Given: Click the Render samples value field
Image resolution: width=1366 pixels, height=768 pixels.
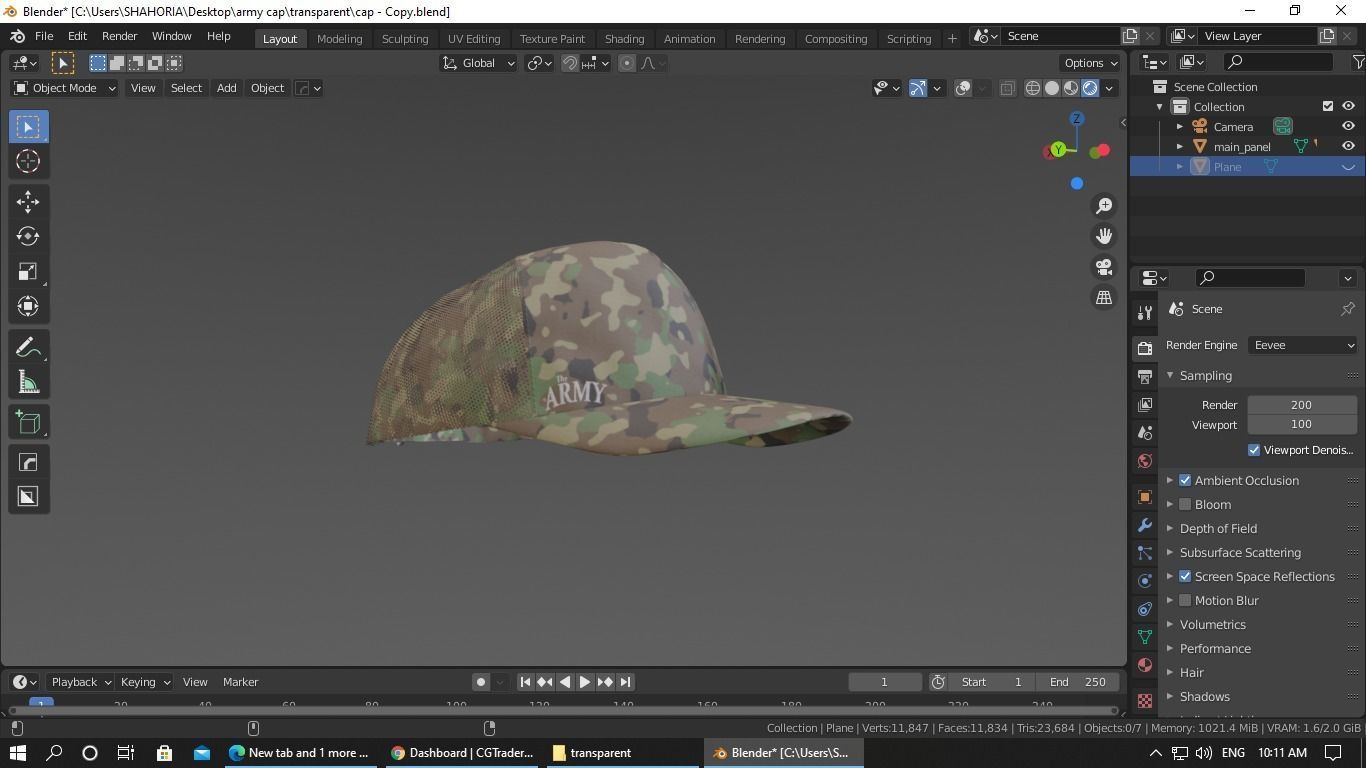Looking at the screenshot, I should [1301, 405].
